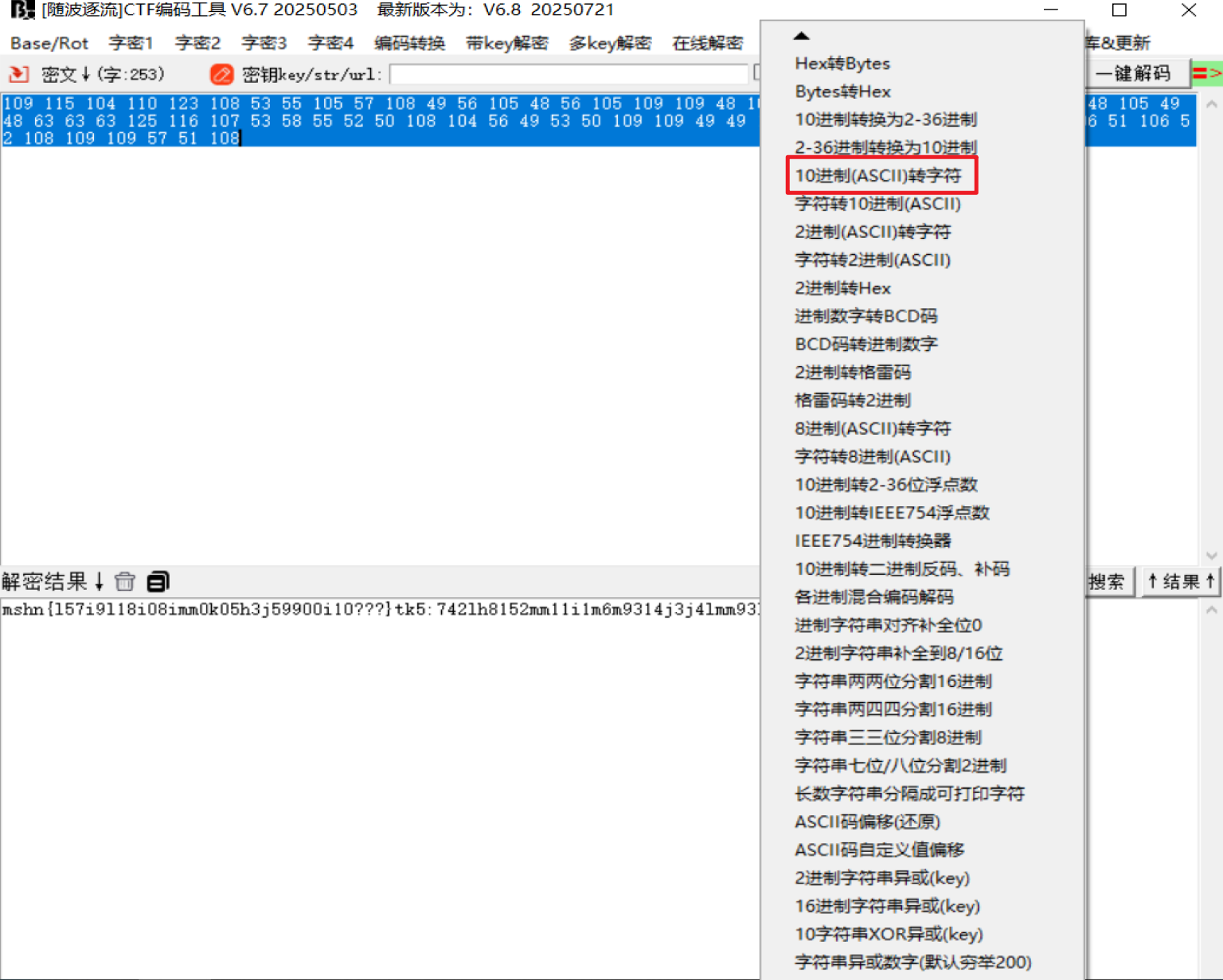Click the trash icon to clear 解密结果
Image resolution: width=1223 pixels, height=980 pixels.
[x=125, y=582]
